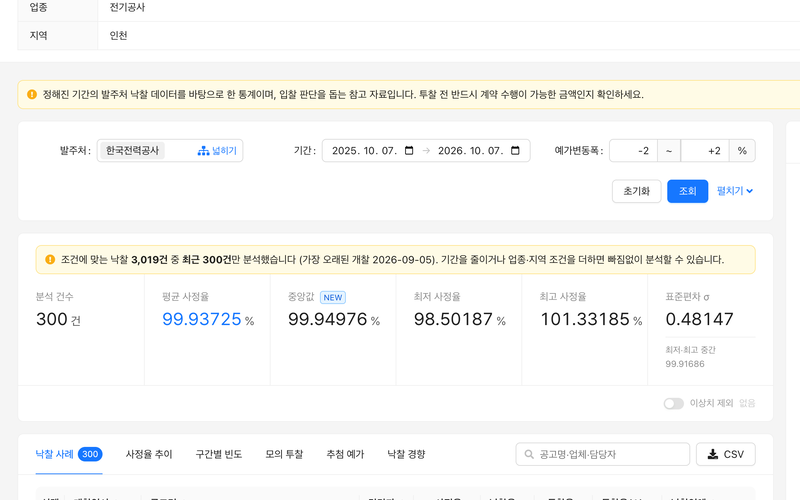Click the 한국전력공사 issuer tag

132,151
